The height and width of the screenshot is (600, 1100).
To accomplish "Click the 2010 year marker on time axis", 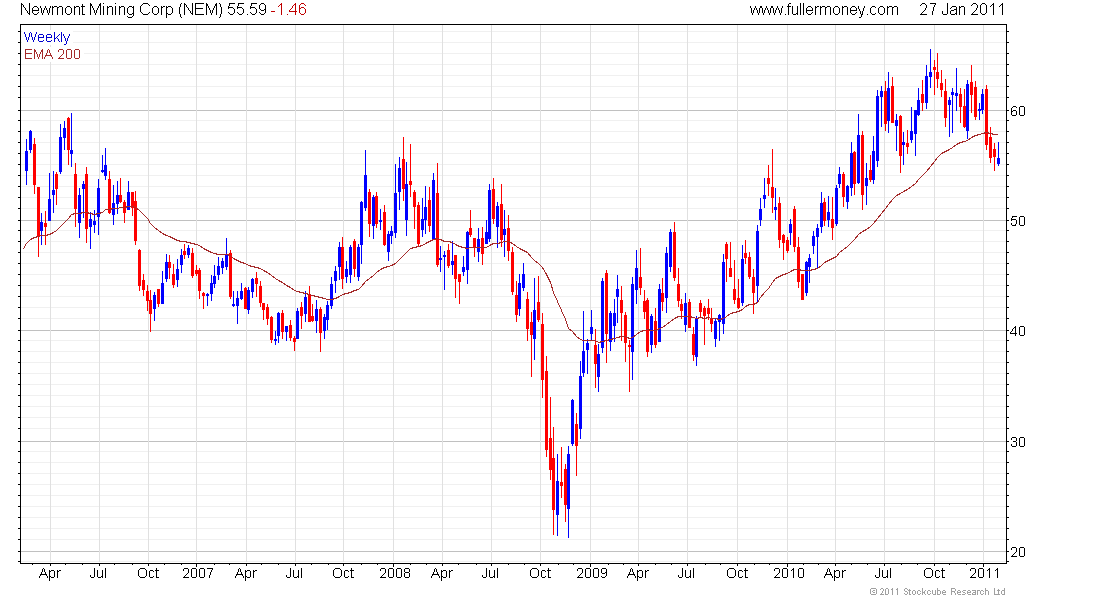I will tap(789, 573).
